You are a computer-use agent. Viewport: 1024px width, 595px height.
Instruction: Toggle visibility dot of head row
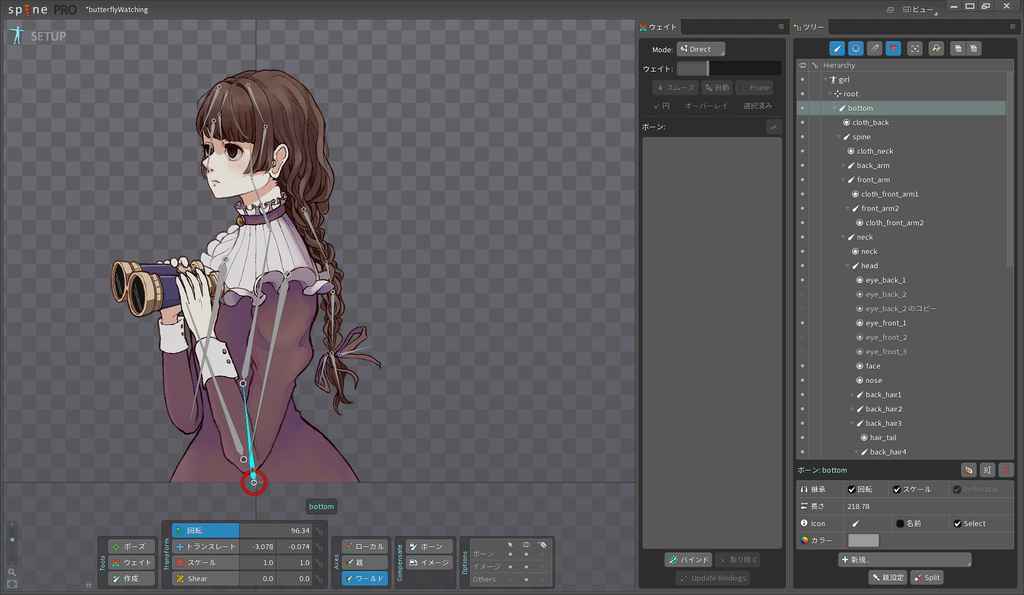pos(803,266)
